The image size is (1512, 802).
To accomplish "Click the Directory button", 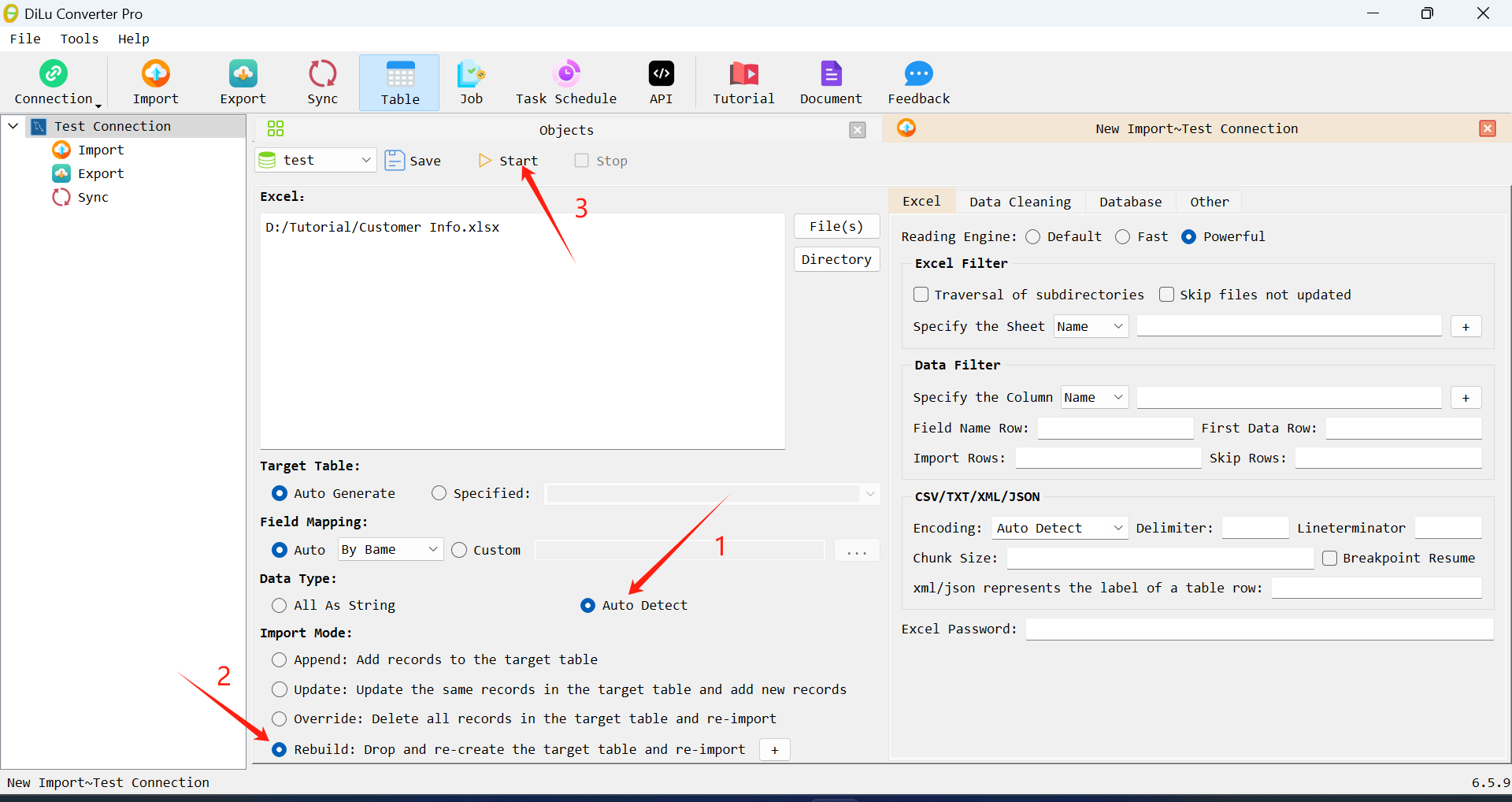I will coord(836,259).
